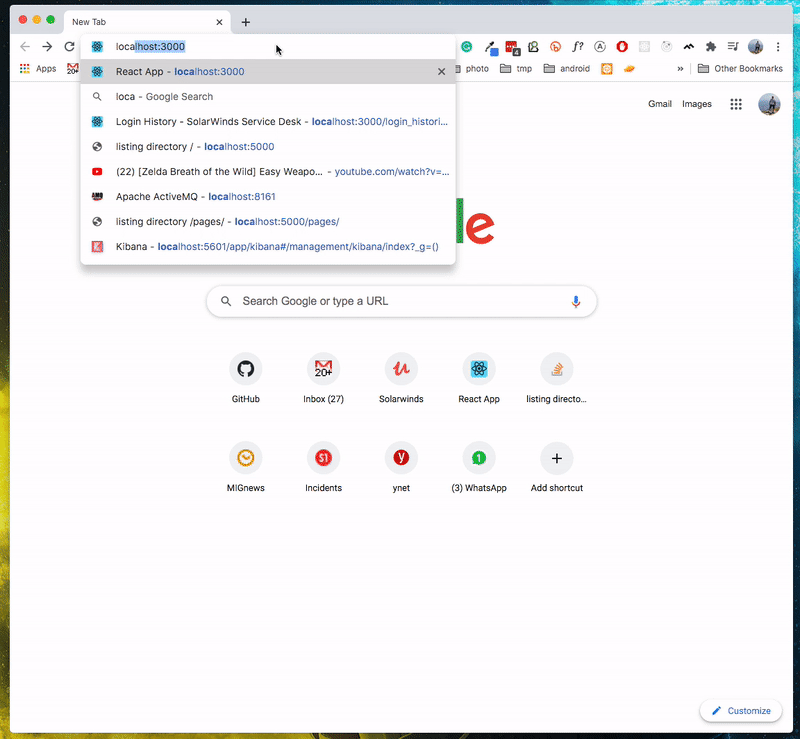This screenshot has width=800, height=739.
Task: Open the media playlist control icon
Action: coord(733,47)
